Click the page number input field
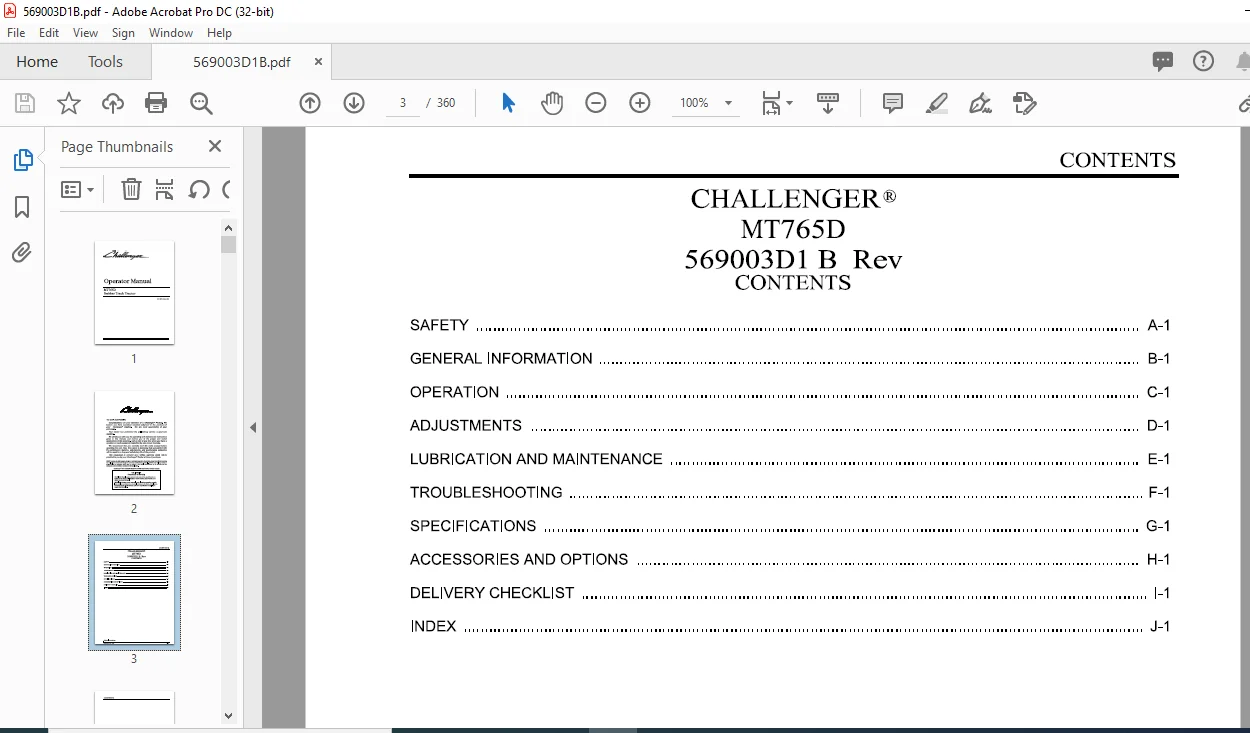Viewport: 1250px width, 733px height. [x=403, y=103]
